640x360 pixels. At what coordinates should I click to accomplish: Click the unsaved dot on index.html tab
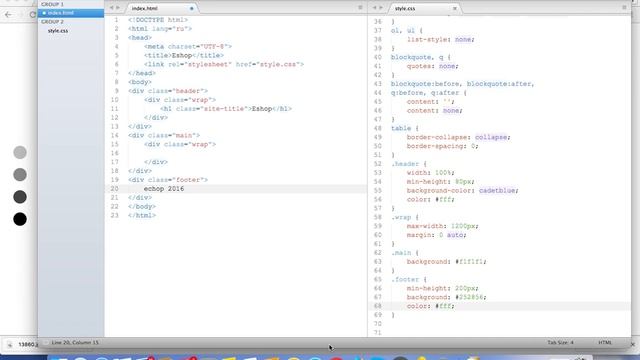pyautogui.click(x=191, y=8)
